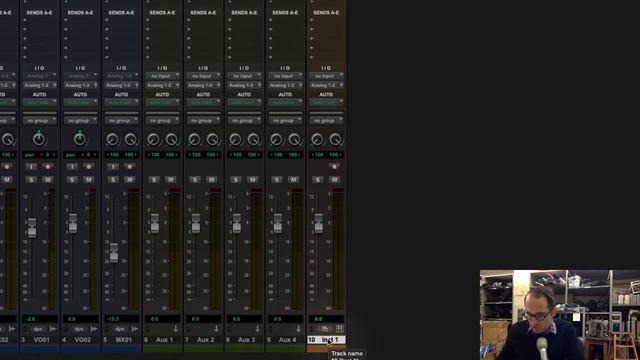Screen dimensions: 640x360
Task: Click Aux 3 left pan knob
Action: 236,139
